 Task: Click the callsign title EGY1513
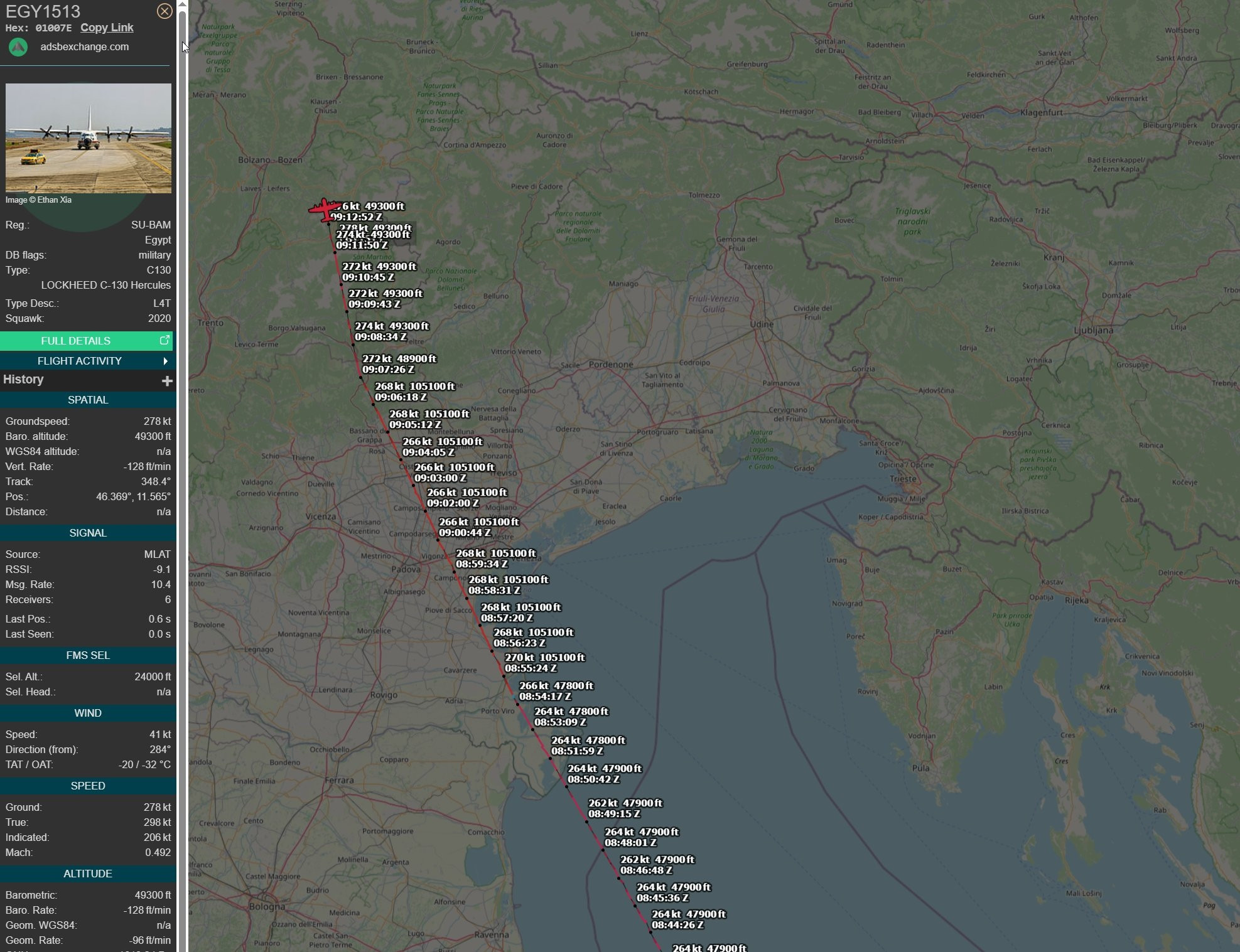pos(43,11)
